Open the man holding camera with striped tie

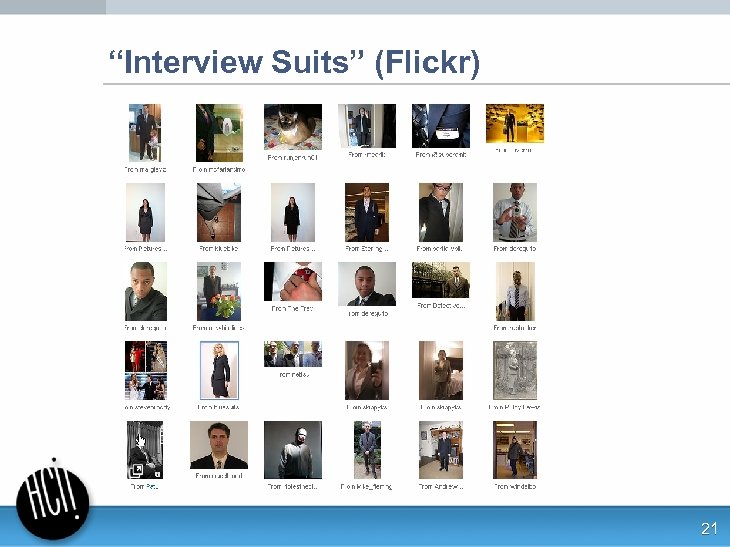click(515, 212)
